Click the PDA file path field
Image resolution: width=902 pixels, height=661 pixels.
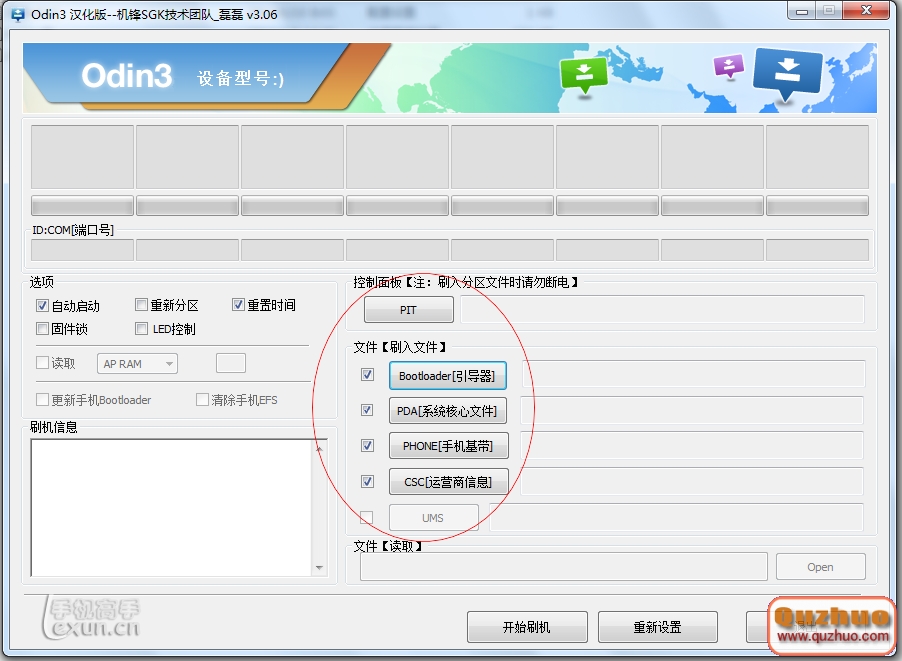(692, 410)
